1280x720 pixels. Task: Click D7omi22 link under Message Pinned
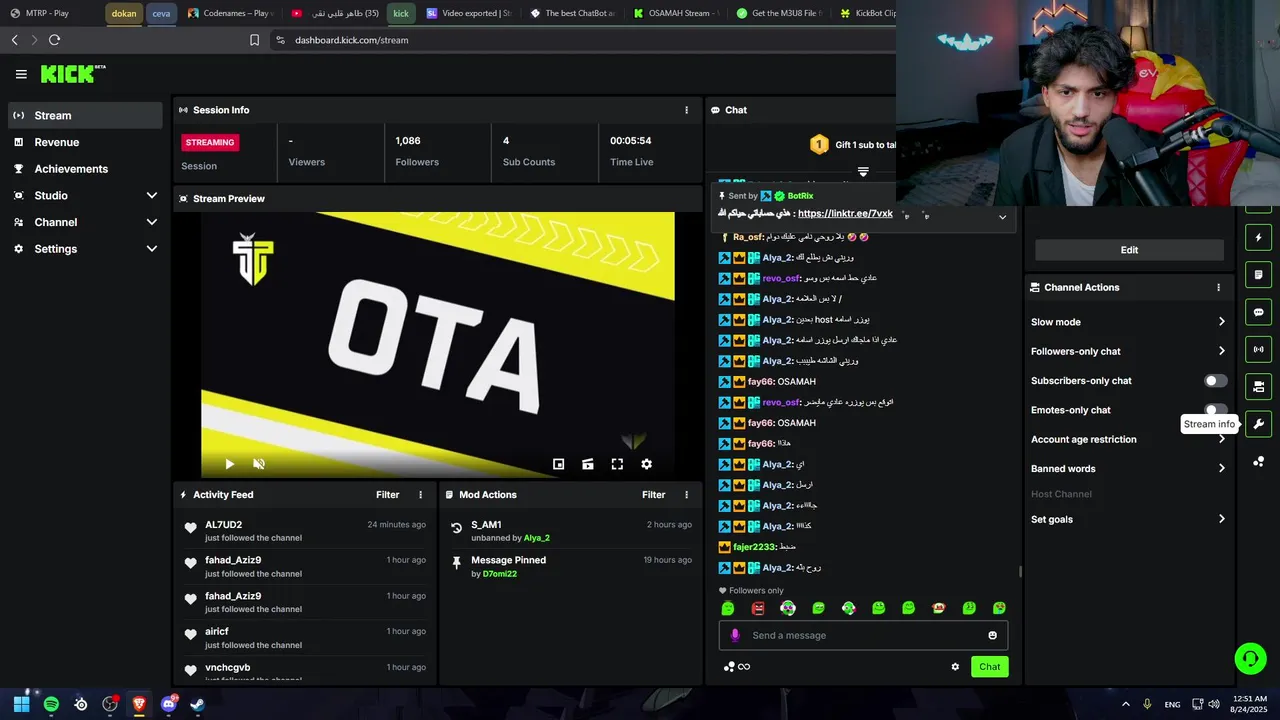click(500, 574)
